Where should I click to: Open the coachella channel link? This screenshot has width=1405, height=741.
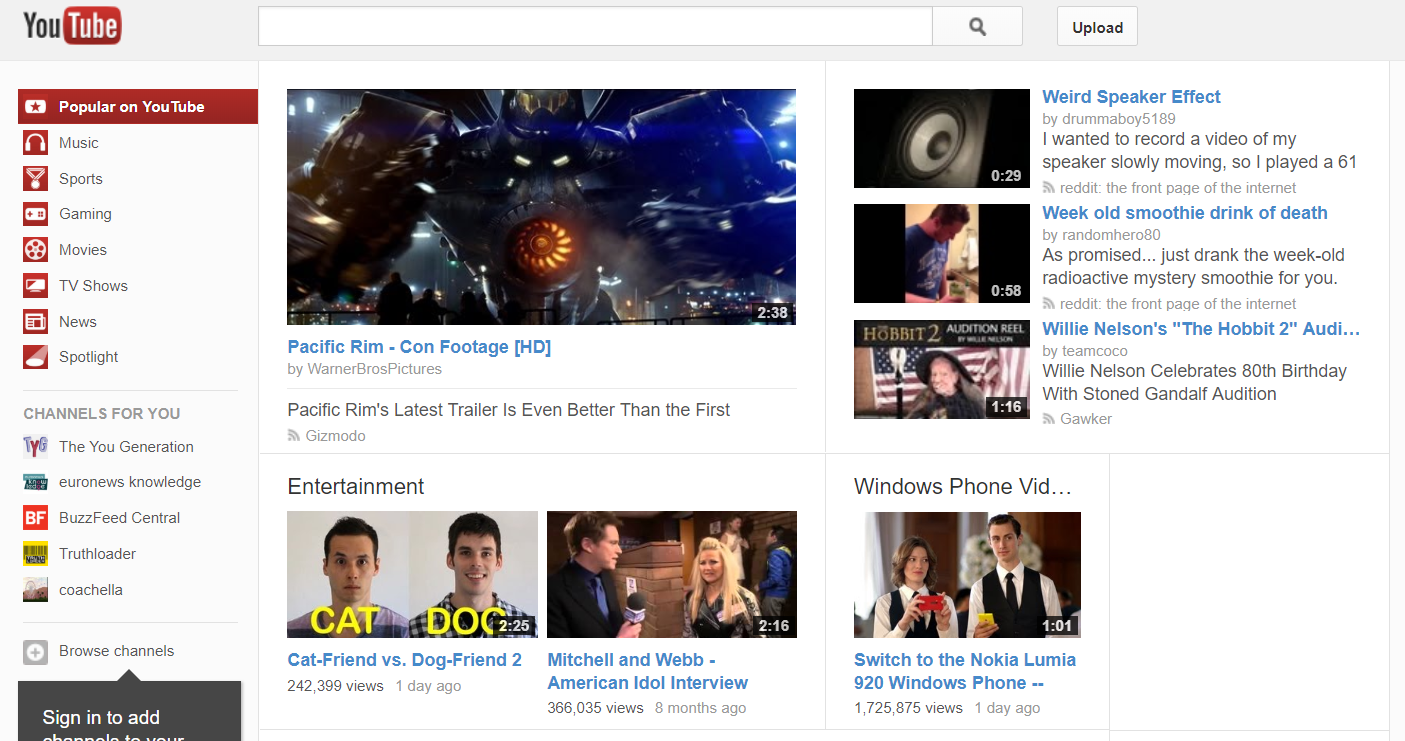pos(91,590)
